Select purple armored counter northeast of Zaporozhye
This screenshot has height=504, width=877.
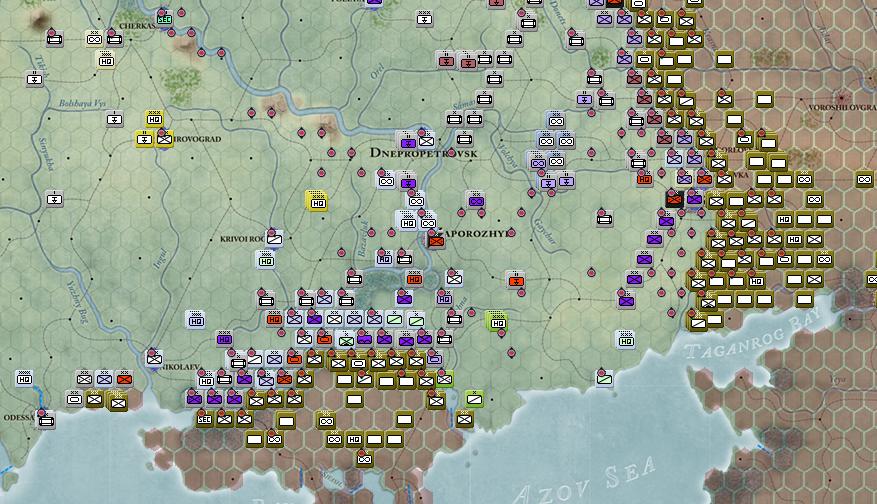pyautogui.click(x=476, y=200)
